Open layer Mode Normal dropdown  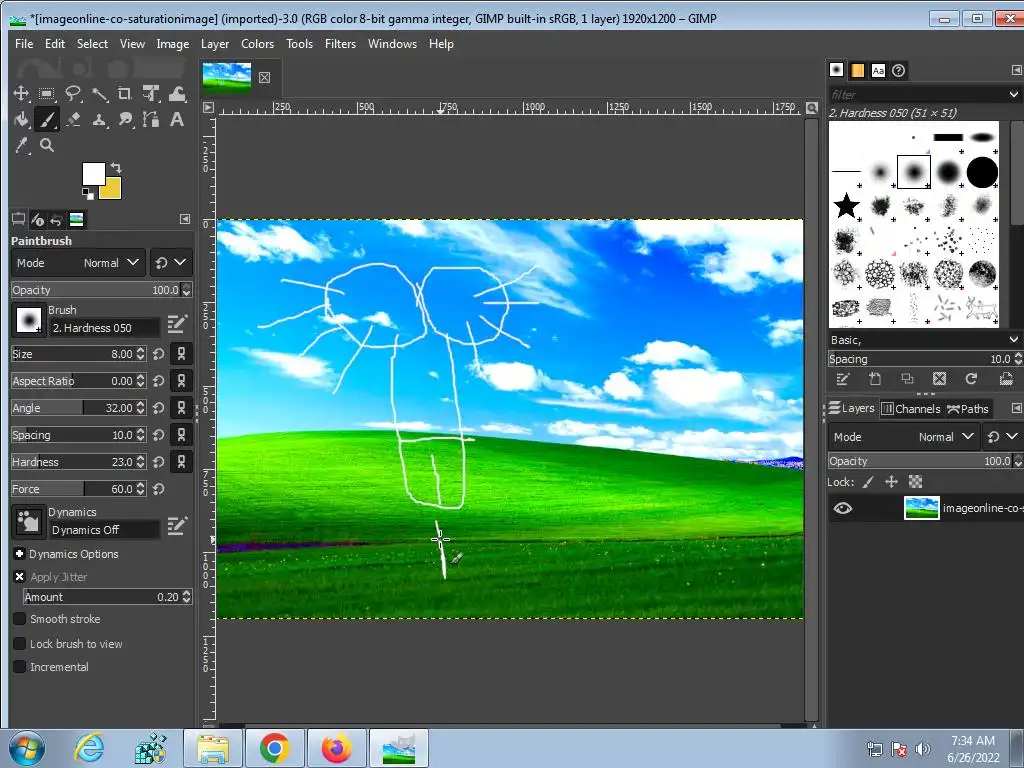click(903, 437)
